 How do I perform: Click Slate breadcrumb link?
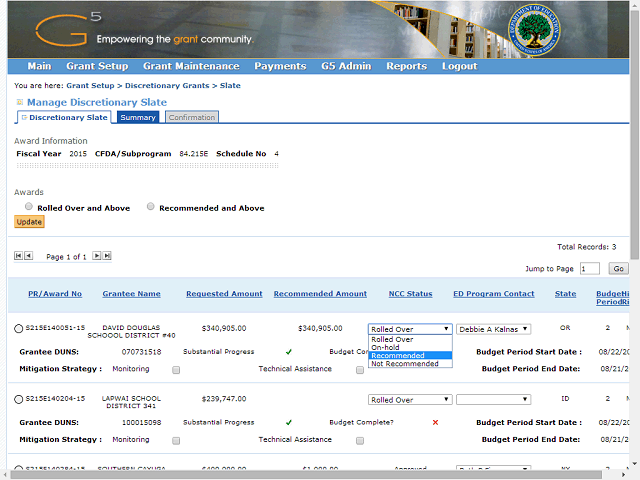click(x=230, y=86)
